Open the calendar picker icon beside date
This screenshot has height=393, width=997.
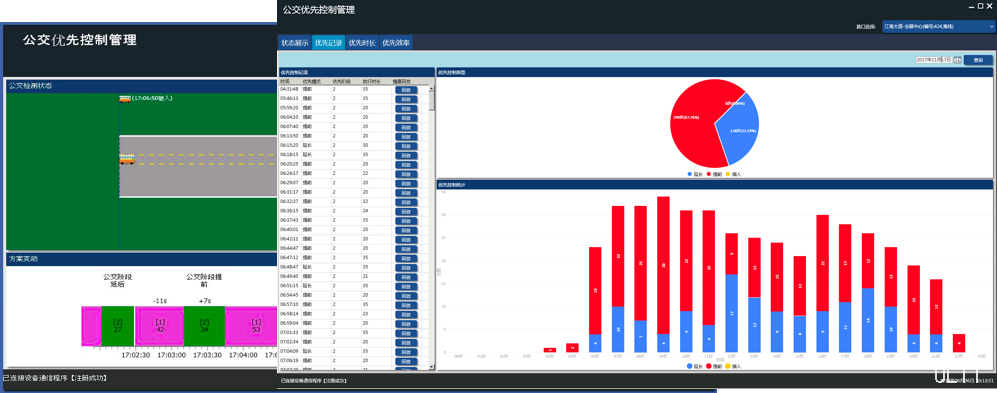pos(957,60)
